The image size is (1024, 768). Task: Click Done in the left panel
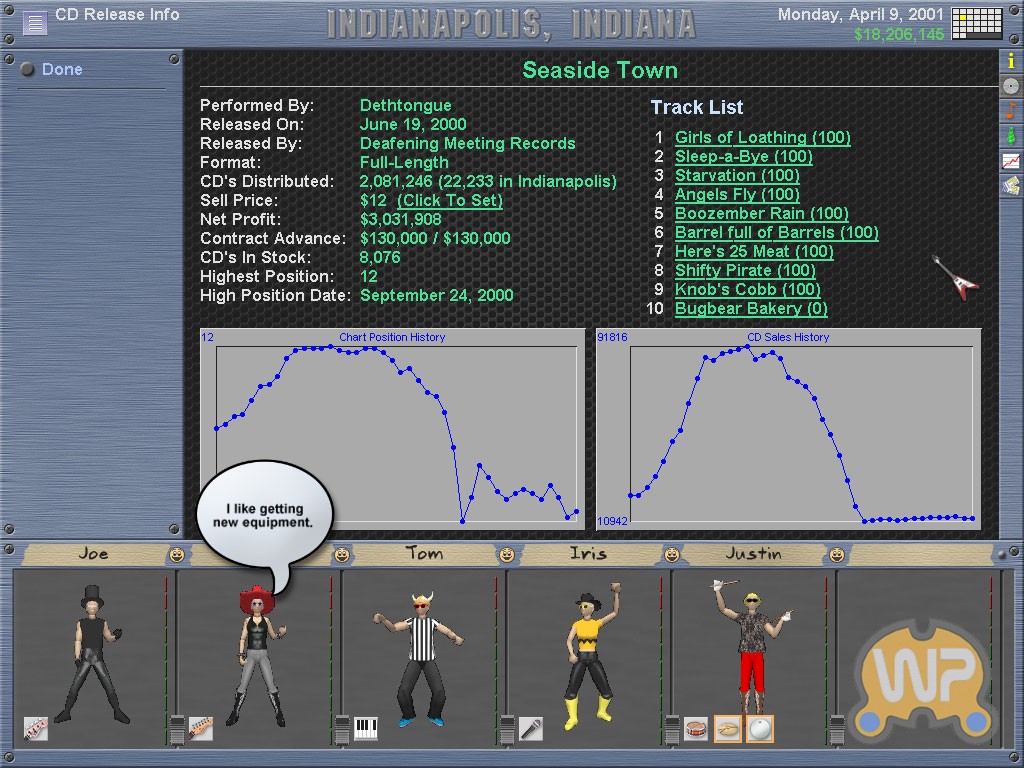pyautogui.click(x=62, y=70)
